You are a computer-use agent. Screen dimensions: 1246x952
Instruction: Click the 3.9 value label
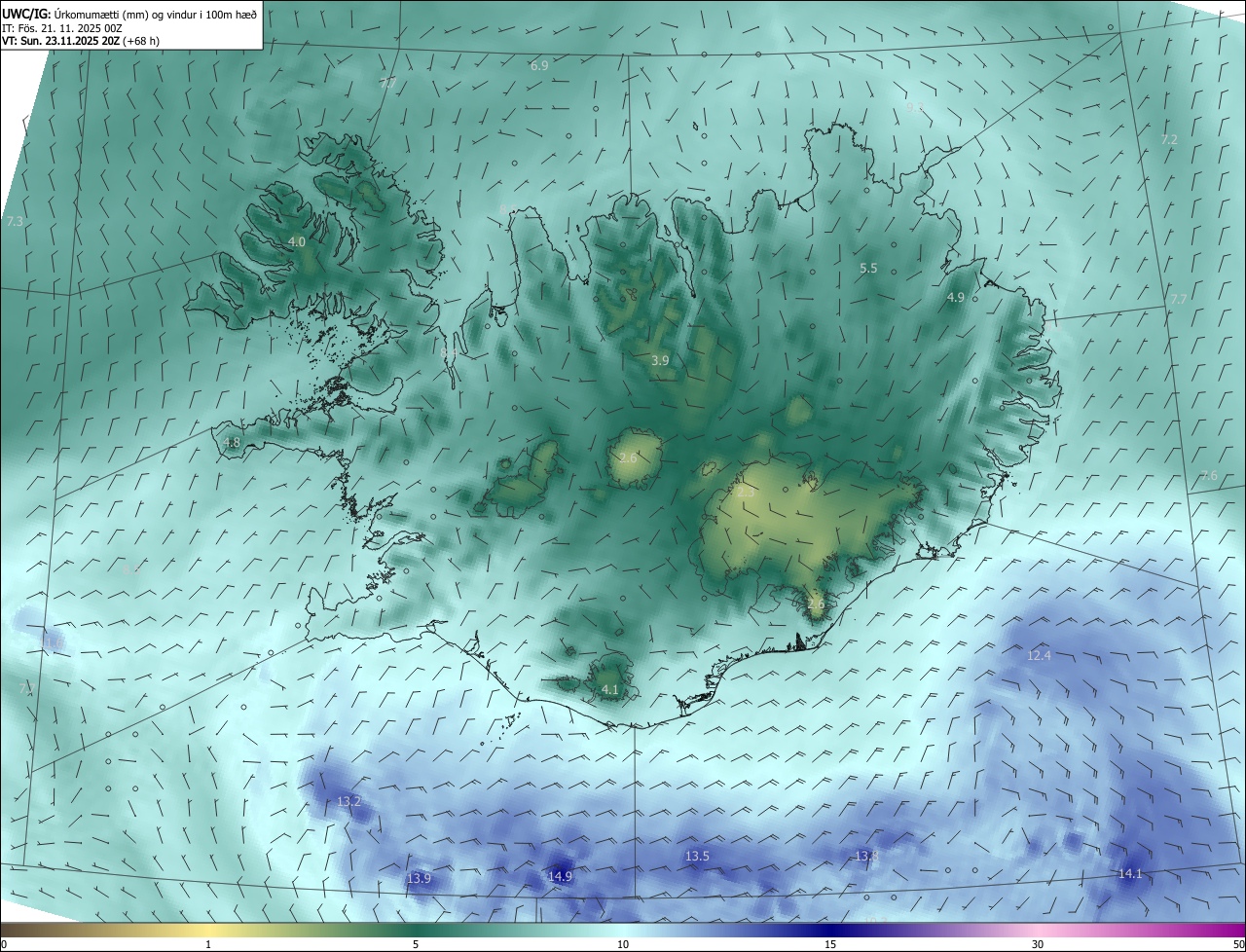660,360
